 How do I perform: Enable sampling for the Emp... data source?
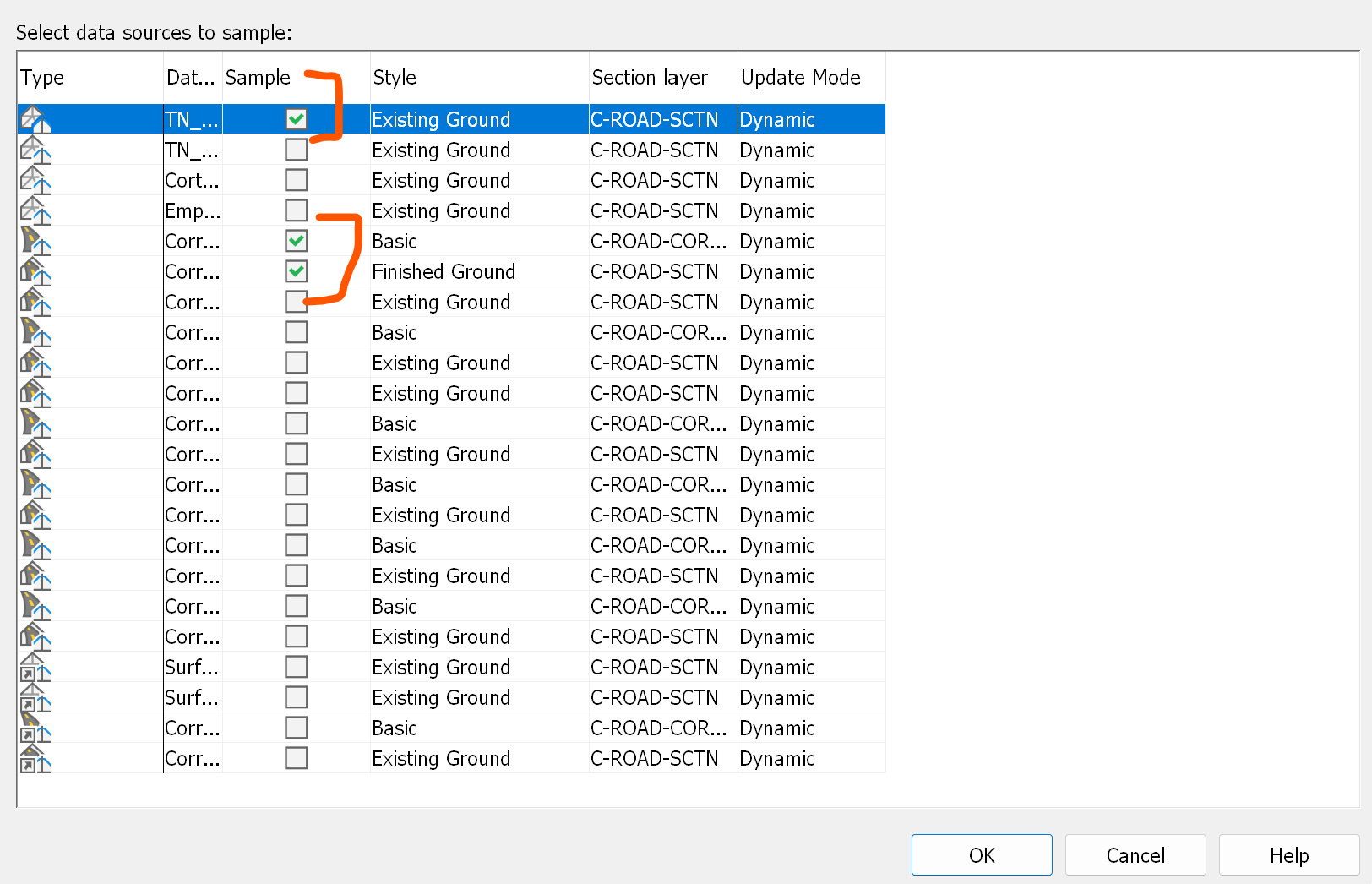(x=296, y=210)
